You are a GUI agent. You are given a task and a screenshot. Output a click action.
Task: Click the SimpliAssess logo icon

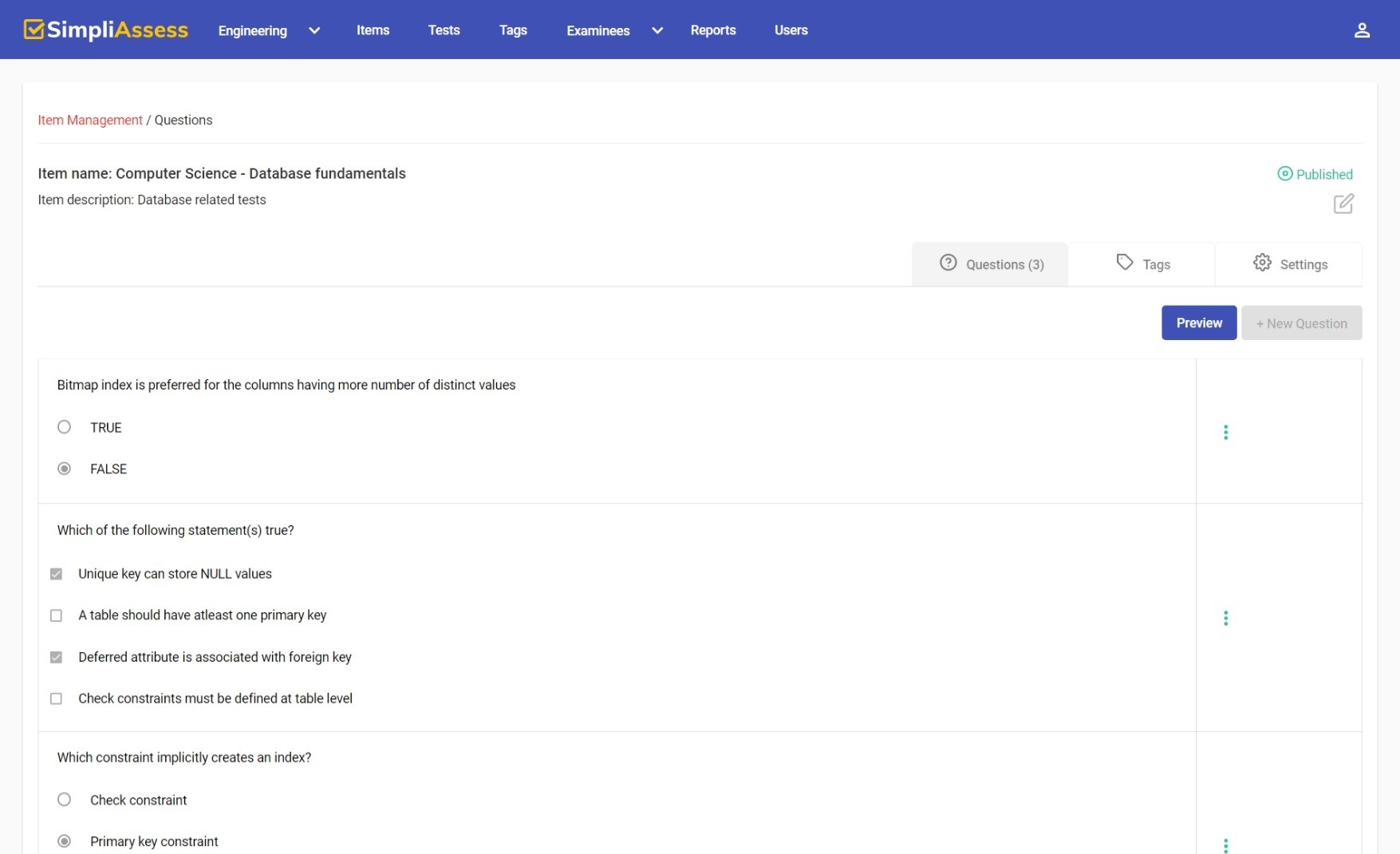(33, 29)
